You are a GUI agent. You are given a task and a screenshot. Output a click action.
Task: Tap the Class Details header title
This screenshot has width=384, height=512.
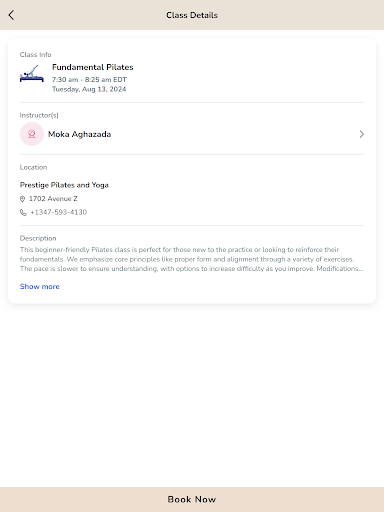pos(192,15)
